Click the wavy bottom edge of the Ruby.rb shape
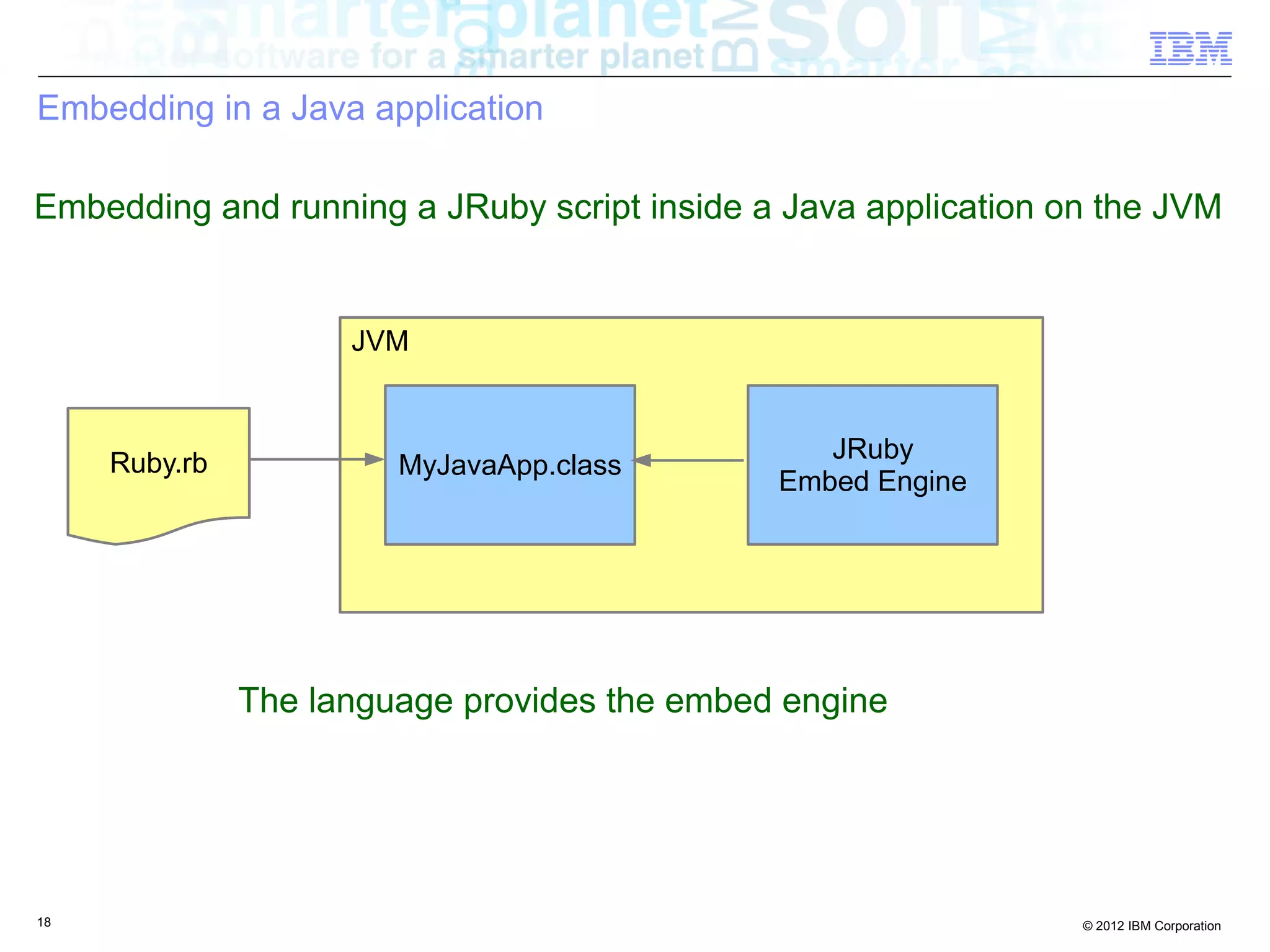Image resolution: width=1270 pixels, height=952 pixels. pyautogui.click(x=161, y=535)
